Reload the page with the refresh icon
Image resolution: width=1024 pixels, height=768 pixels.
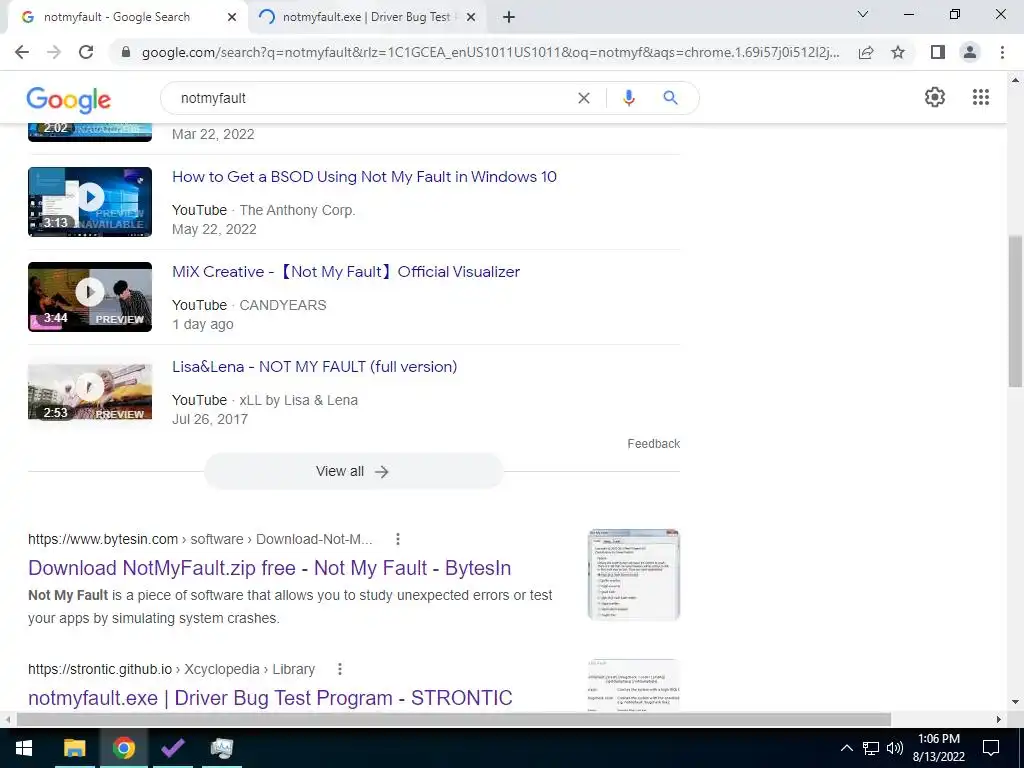pos(86,52)
